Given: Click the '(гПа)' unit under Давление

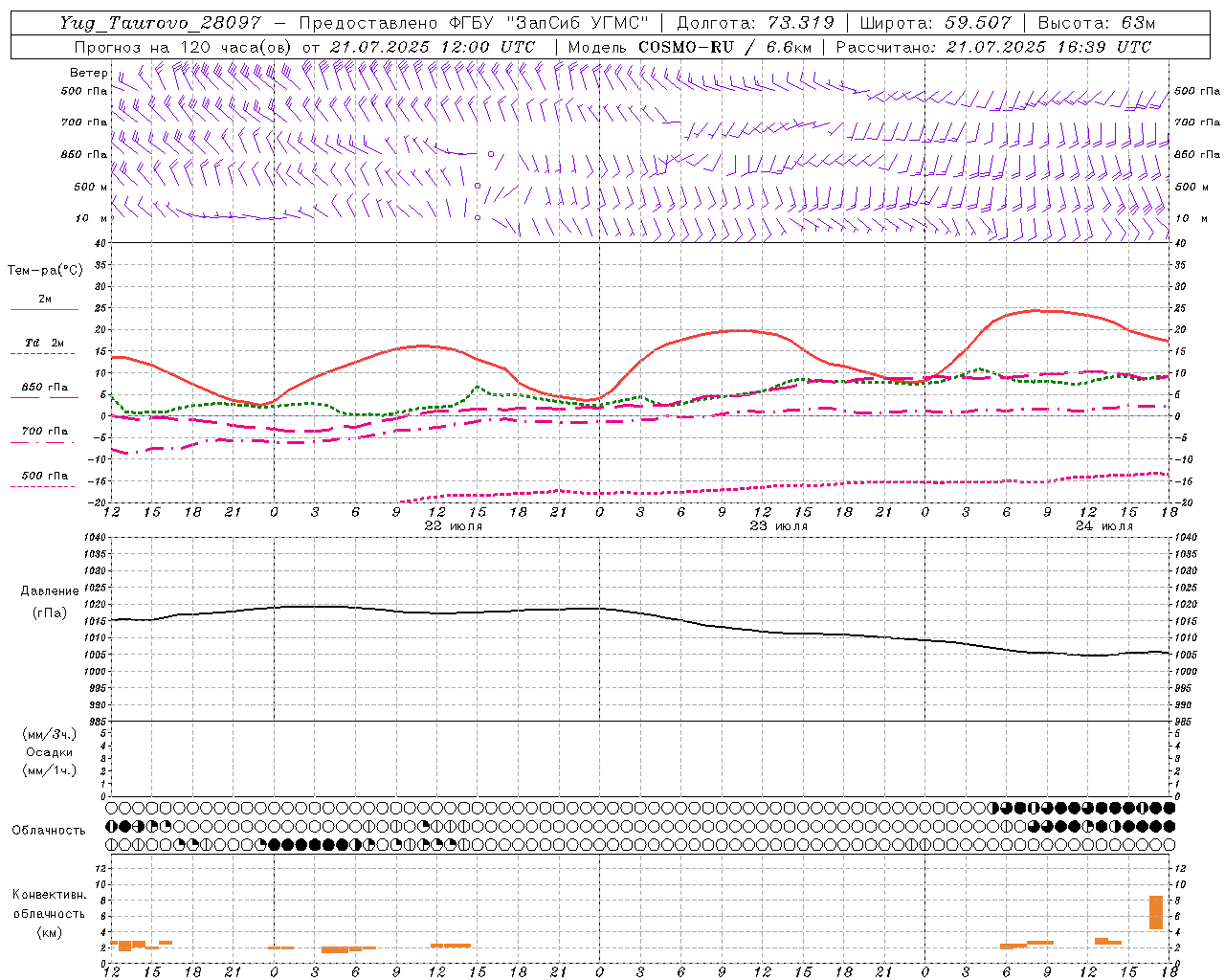Looking at the screenshot, I should pyautogui.click(x=50, y=612).
